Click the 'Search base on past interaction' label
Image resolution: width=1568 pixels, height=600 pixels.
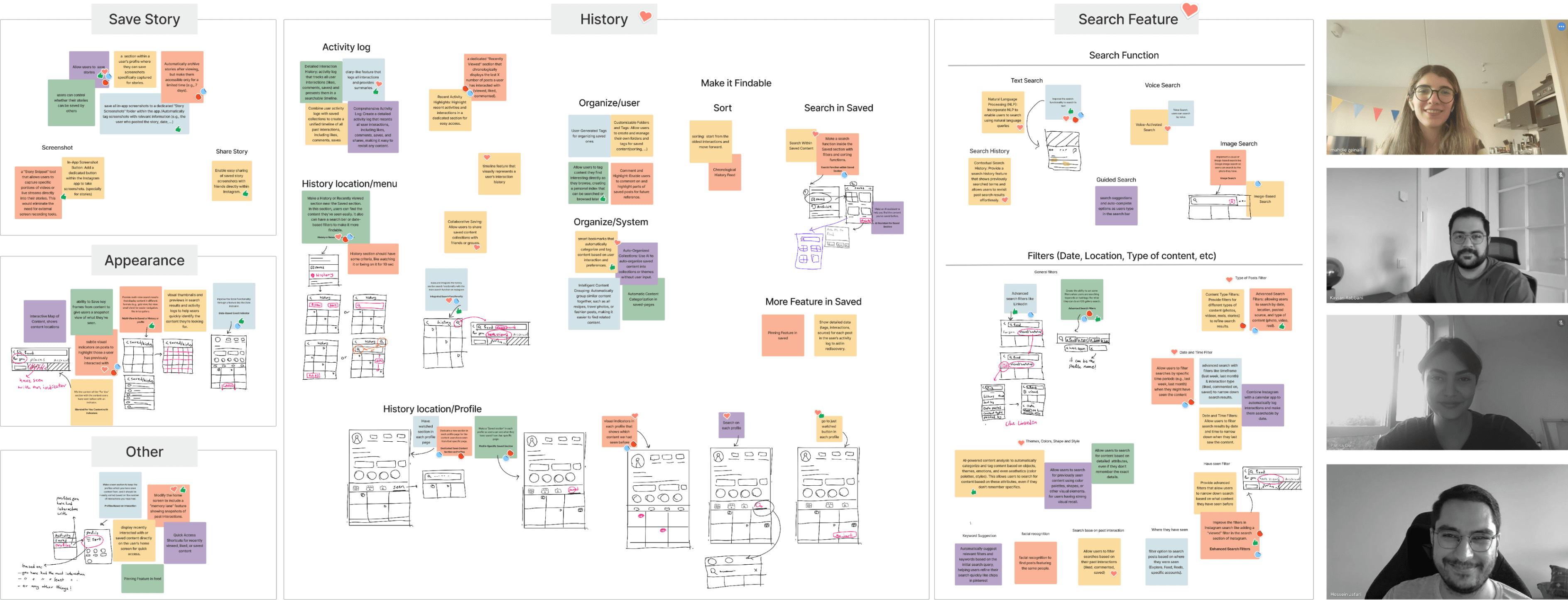coord(1098,531)
